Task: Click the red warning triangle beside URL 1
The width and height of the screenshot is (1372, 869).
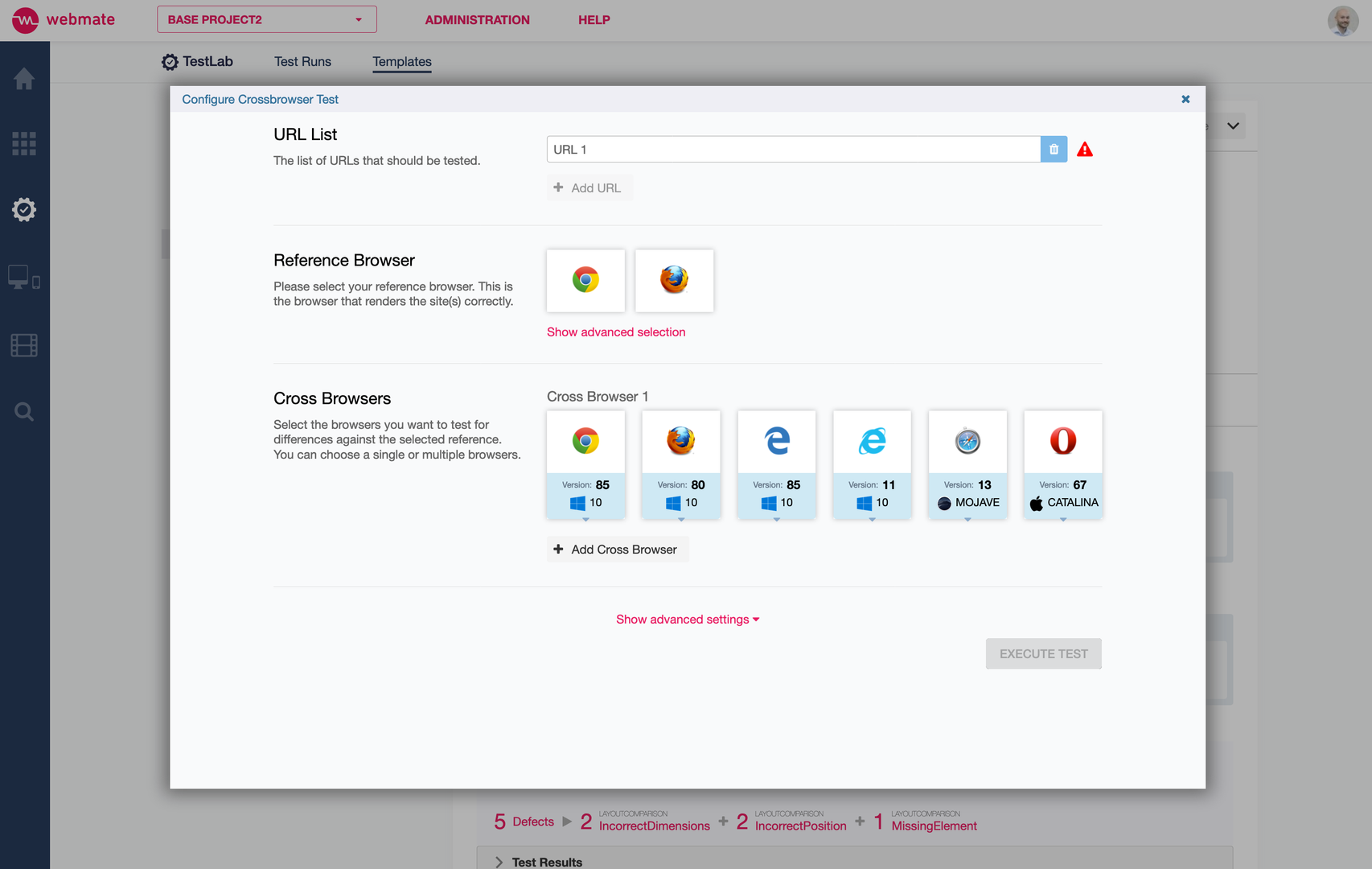Action: click(1085, 150)
